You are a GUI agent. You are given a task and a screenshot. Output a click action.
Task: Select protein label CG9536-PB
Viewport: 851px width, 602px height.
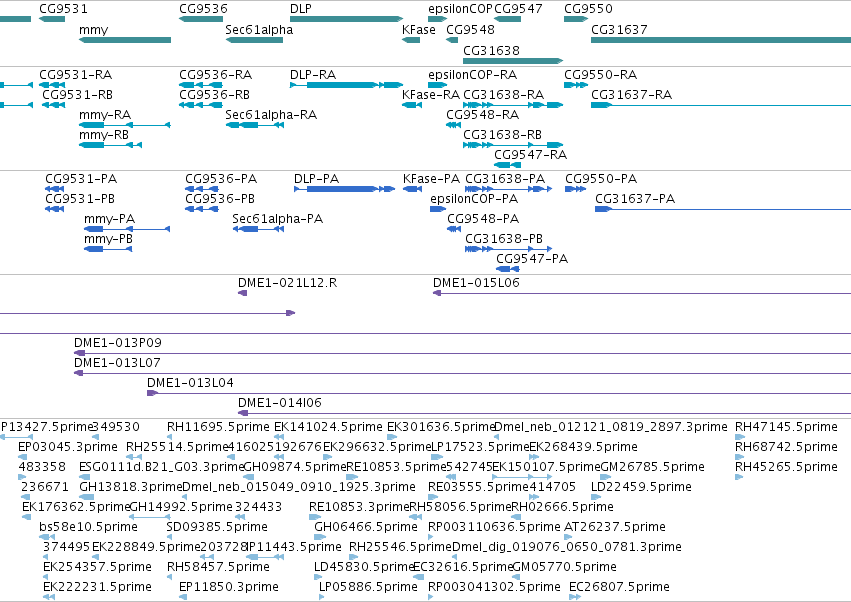tap(220, 199)
